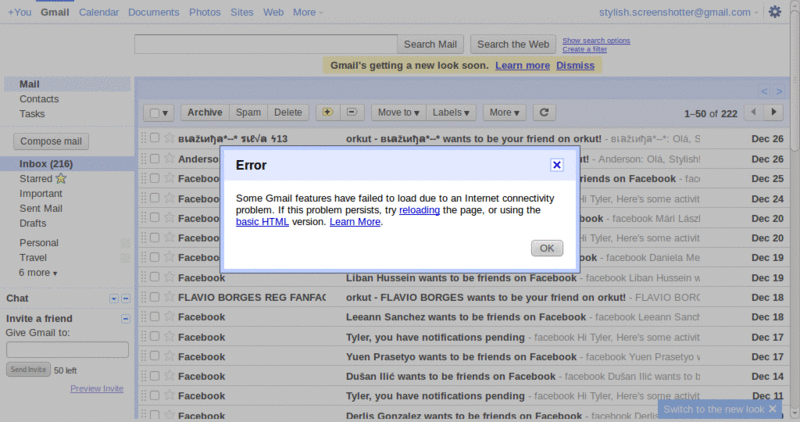Star the first orkut email dated Dec 26
The height and width of the screenshot is (422, 800).
coord(169,138)
